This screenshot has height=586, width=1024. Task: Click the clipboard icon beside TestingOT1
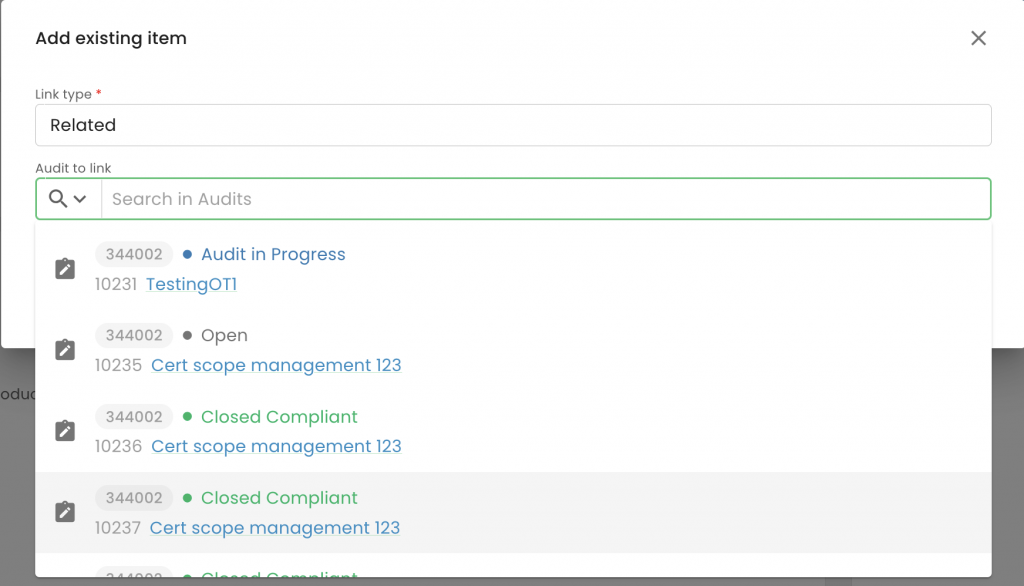[65, 269]
